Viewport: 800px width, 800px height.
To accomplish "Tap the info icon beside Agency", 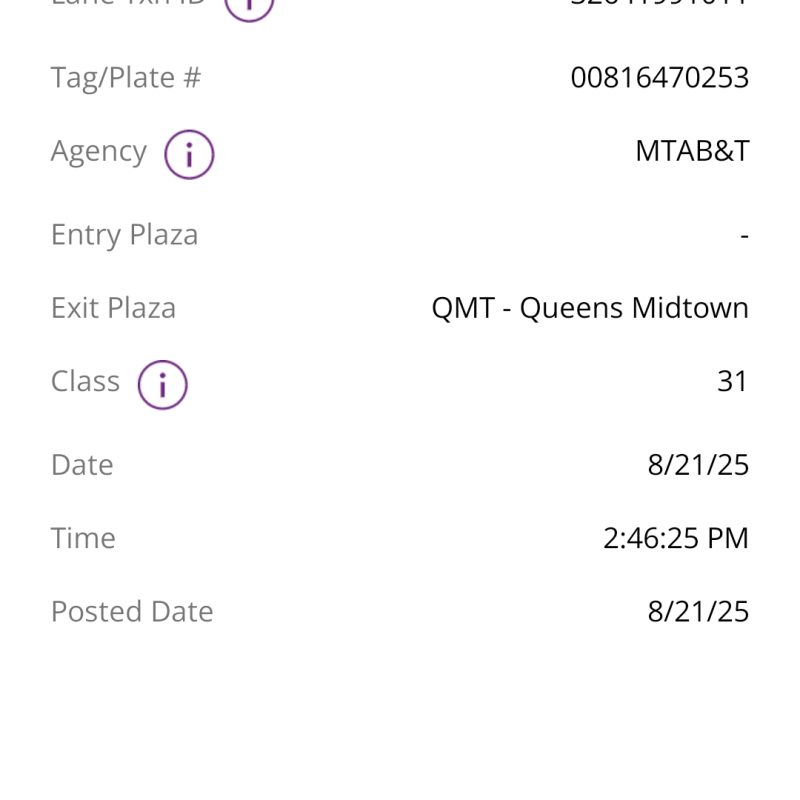I will [x=189, y=154].
